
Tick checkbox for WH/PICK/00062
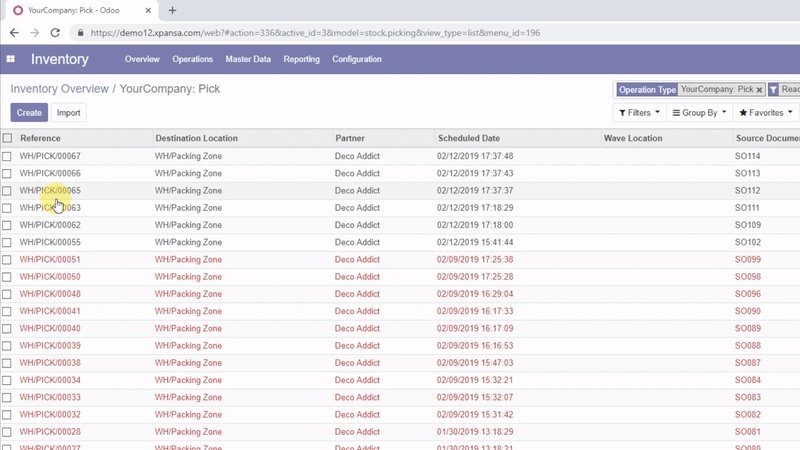7,225
